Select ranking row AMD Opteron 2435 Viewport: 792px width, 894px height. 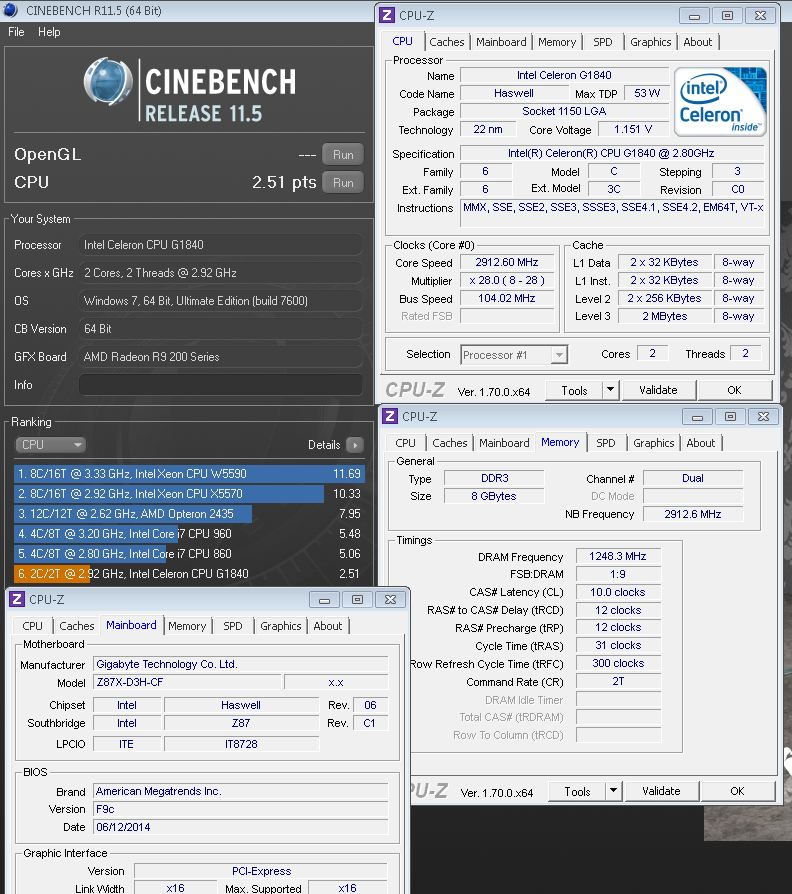tap(189, 514)
